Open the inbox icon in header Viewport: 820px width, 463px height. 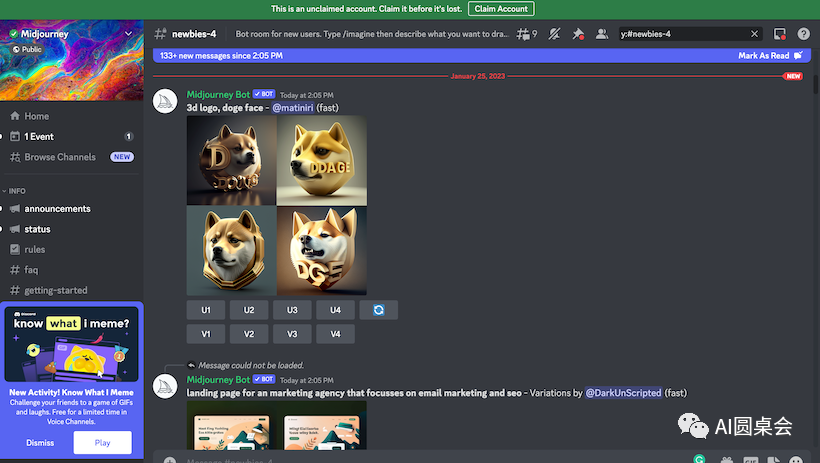779,34
